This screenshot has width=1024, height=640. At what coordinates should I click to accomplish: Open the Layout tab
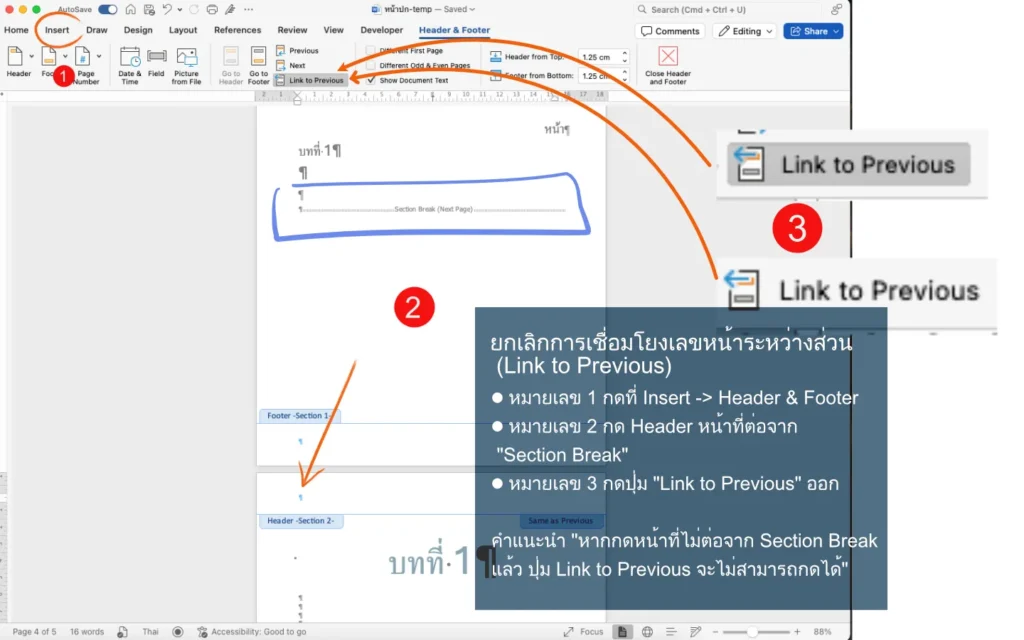[183, 30]
